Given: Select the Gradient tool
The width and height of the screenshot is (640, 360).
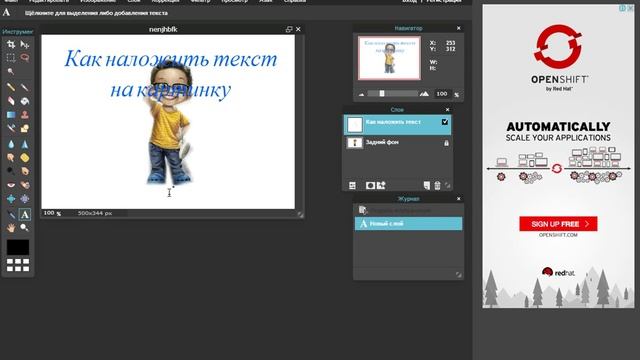Looking at the screenshot, I should (x=11, y=115).
